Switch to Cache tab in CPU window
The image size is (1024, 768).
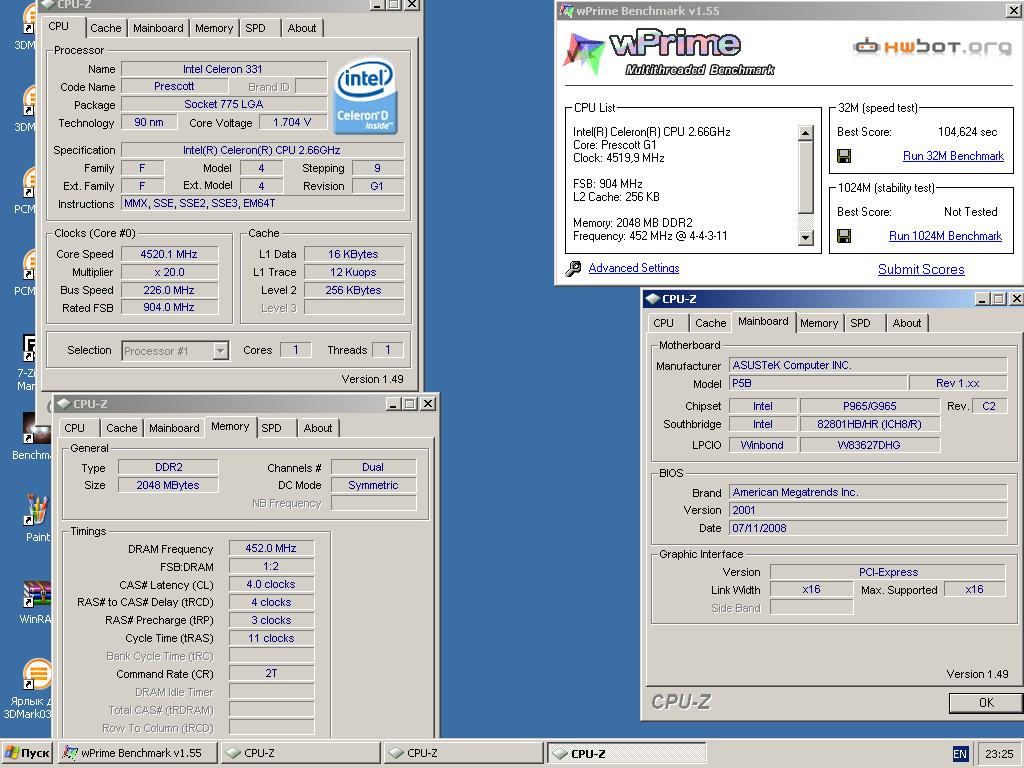click(105, 28)
